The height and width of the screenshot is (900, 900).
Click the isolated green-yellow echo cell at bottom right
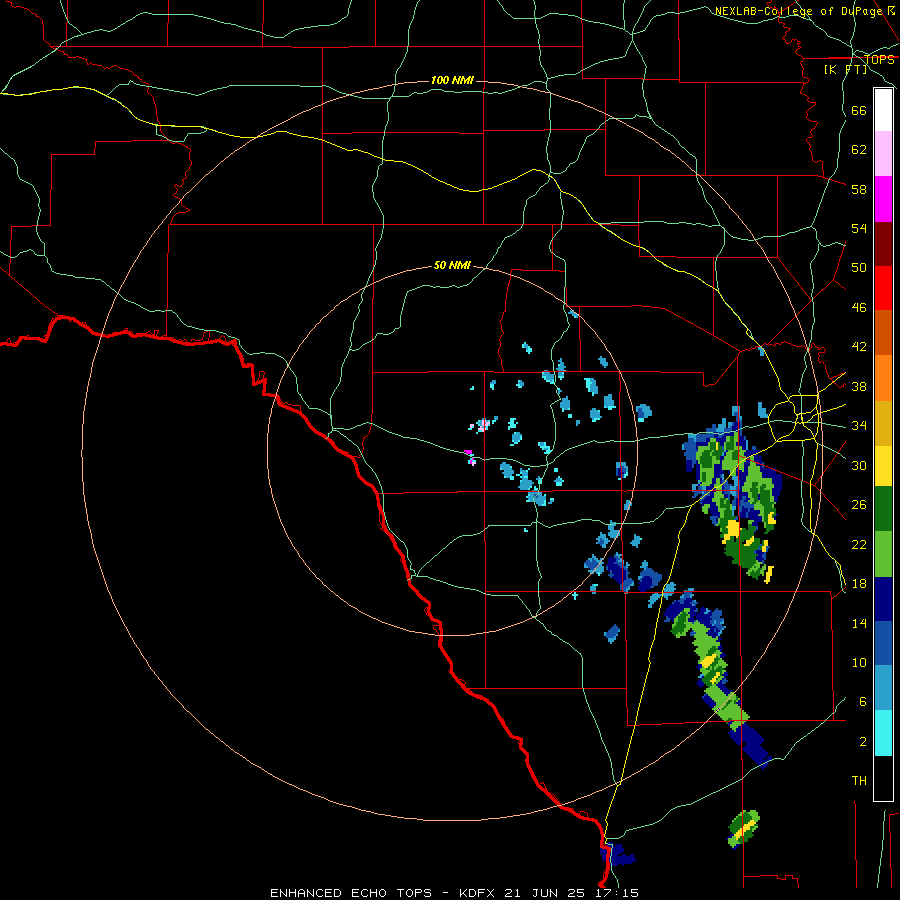(743, 828)
